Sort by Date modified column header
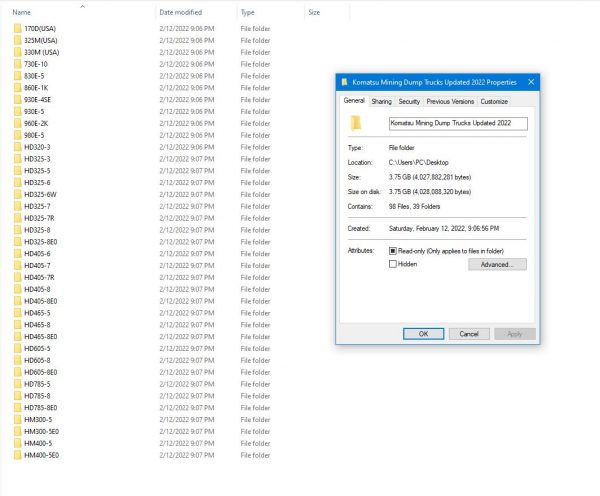 181,12
